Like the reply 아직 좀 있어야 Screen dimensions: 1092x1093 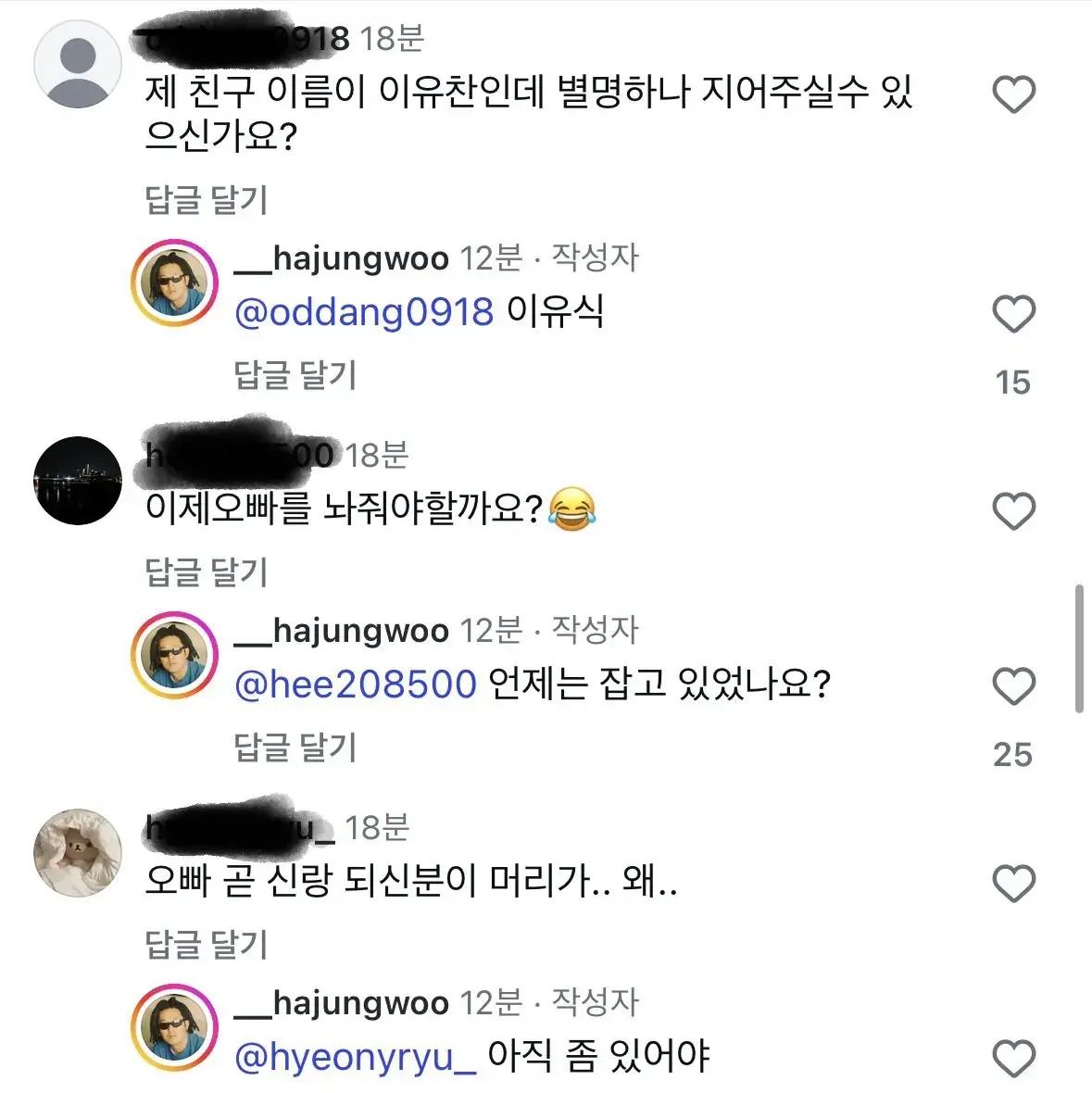pyautogui.click(x=1013, y=1059)
